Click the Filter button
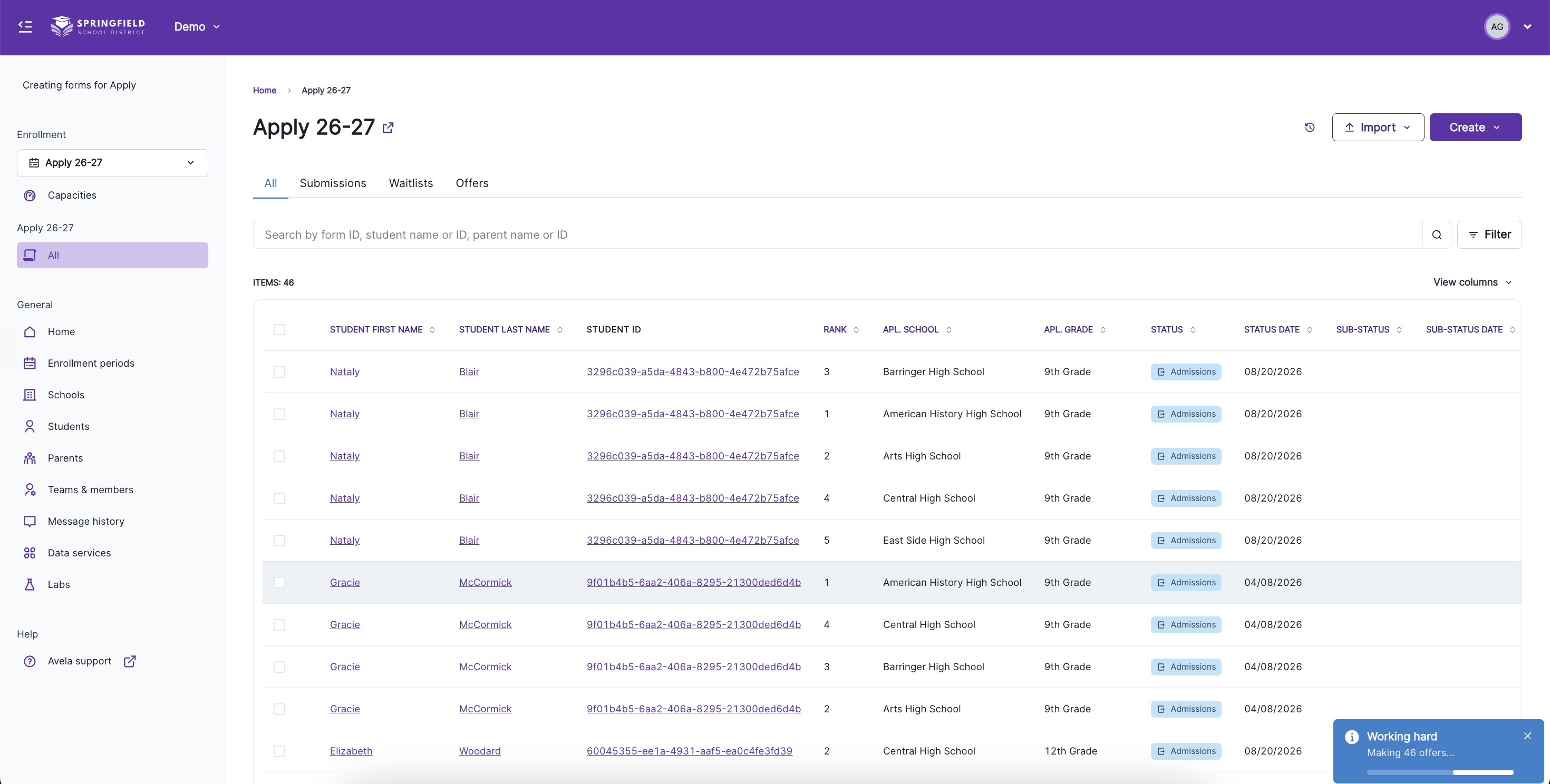The image size is (1550, 784). point(1489,235)
